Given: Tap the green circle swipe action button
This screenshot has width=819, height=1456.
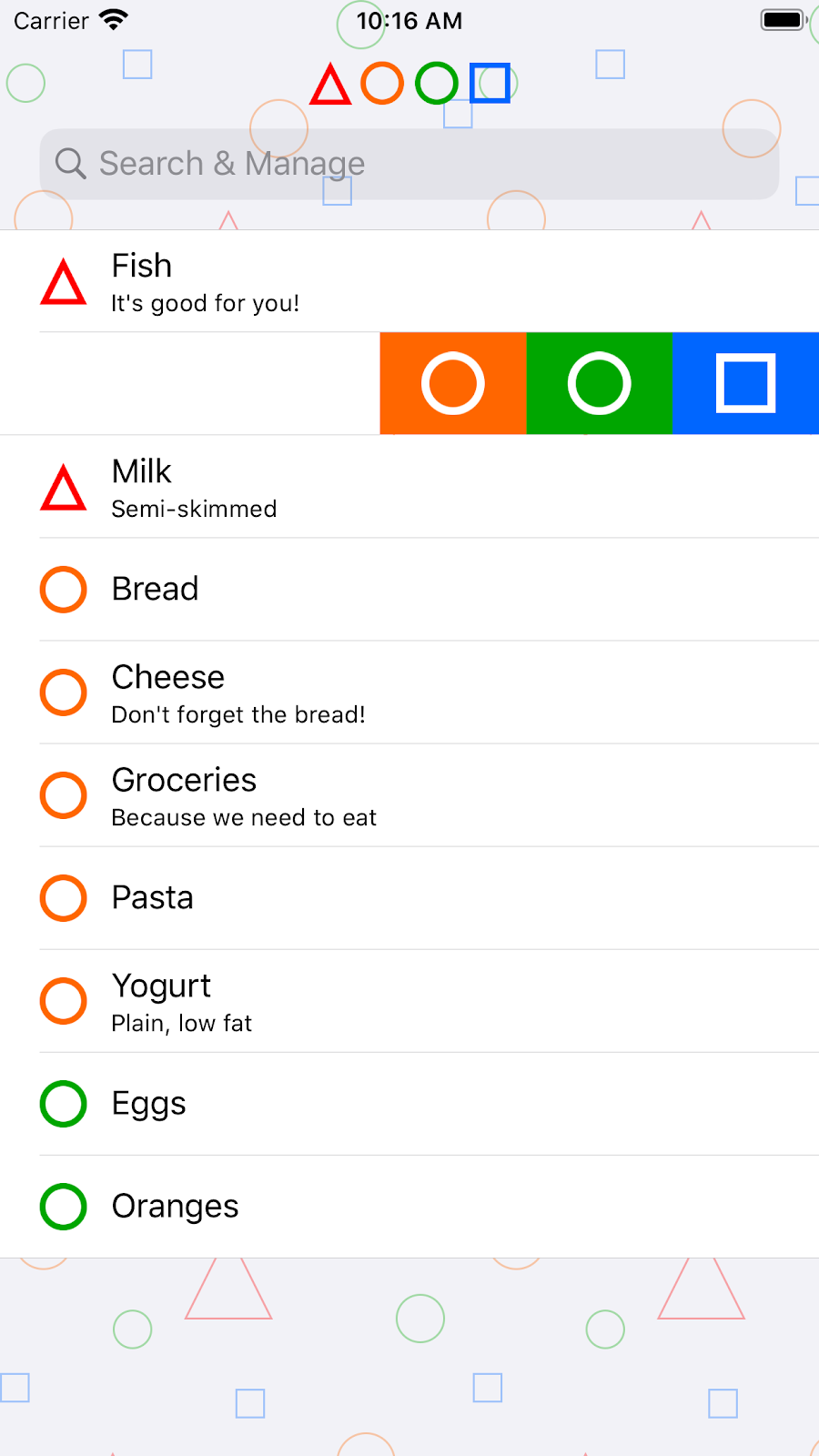Looking at the screenshot, I should [600, 383].
